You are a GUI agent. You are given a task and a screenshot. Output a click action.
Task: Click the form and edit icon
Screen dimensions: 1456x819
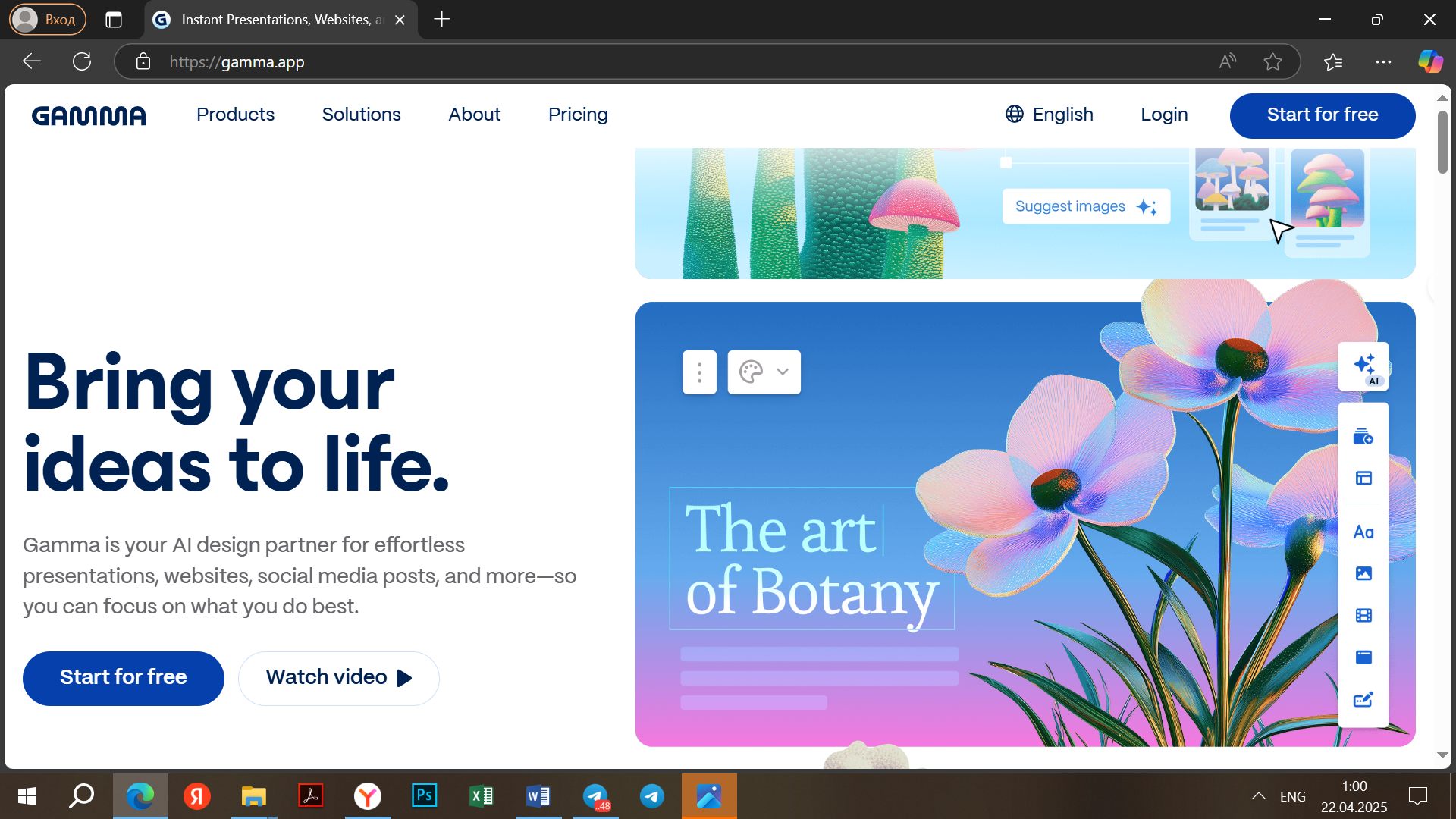[x=1363, y=699]
